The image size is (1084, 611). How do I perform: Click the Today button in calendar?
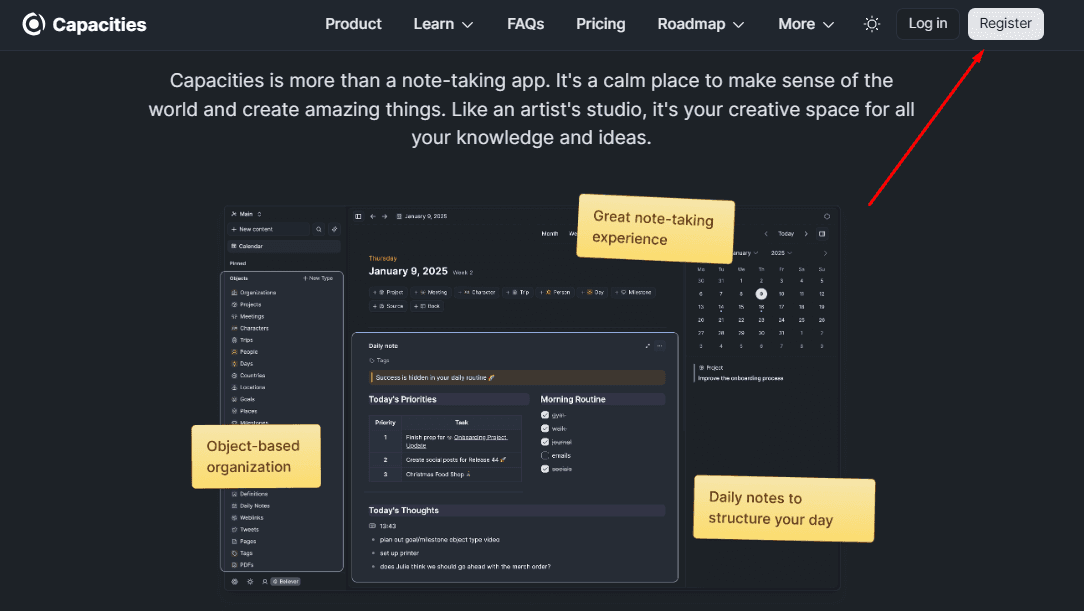point(786,234)
